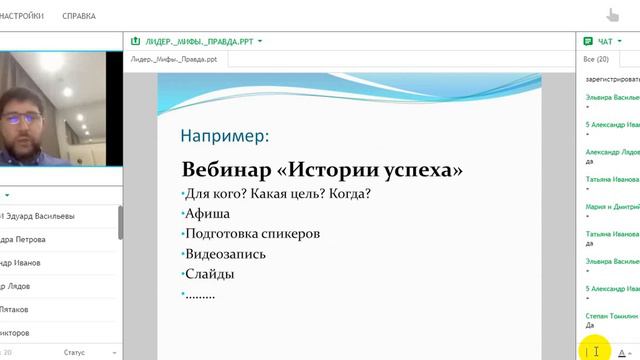Viewport: 640px width, 360px height.
Task: Open the text formatting A dropdown in chat
Action: (x=624, y=353)
